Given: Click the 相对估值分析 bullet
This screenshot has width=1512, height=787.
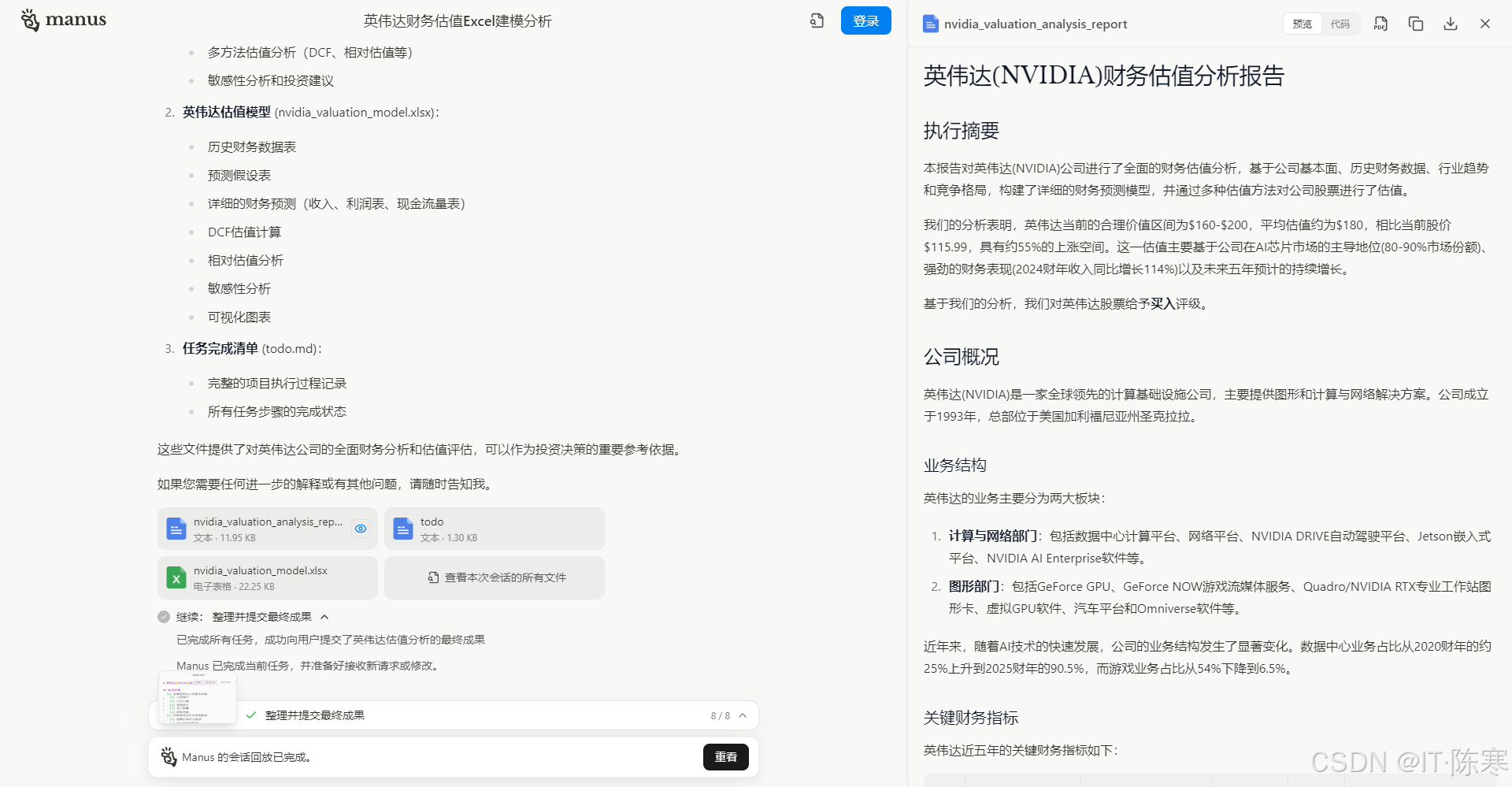Looking at the screenshot, I should click(246, 261).
